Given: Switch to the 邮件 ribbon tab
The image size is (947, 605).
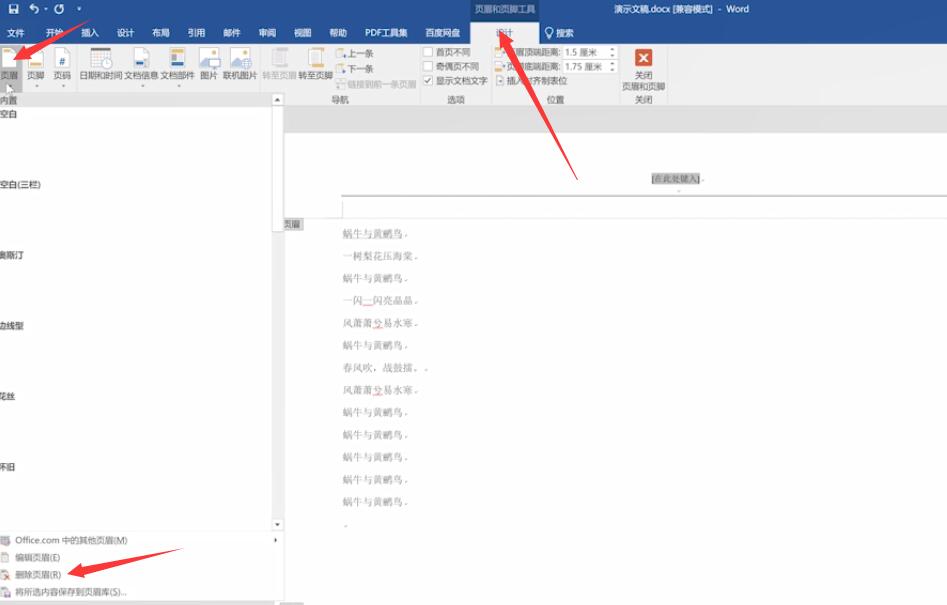Looking at the screenshot, I should pyautogui.click(x=231, y=33).
